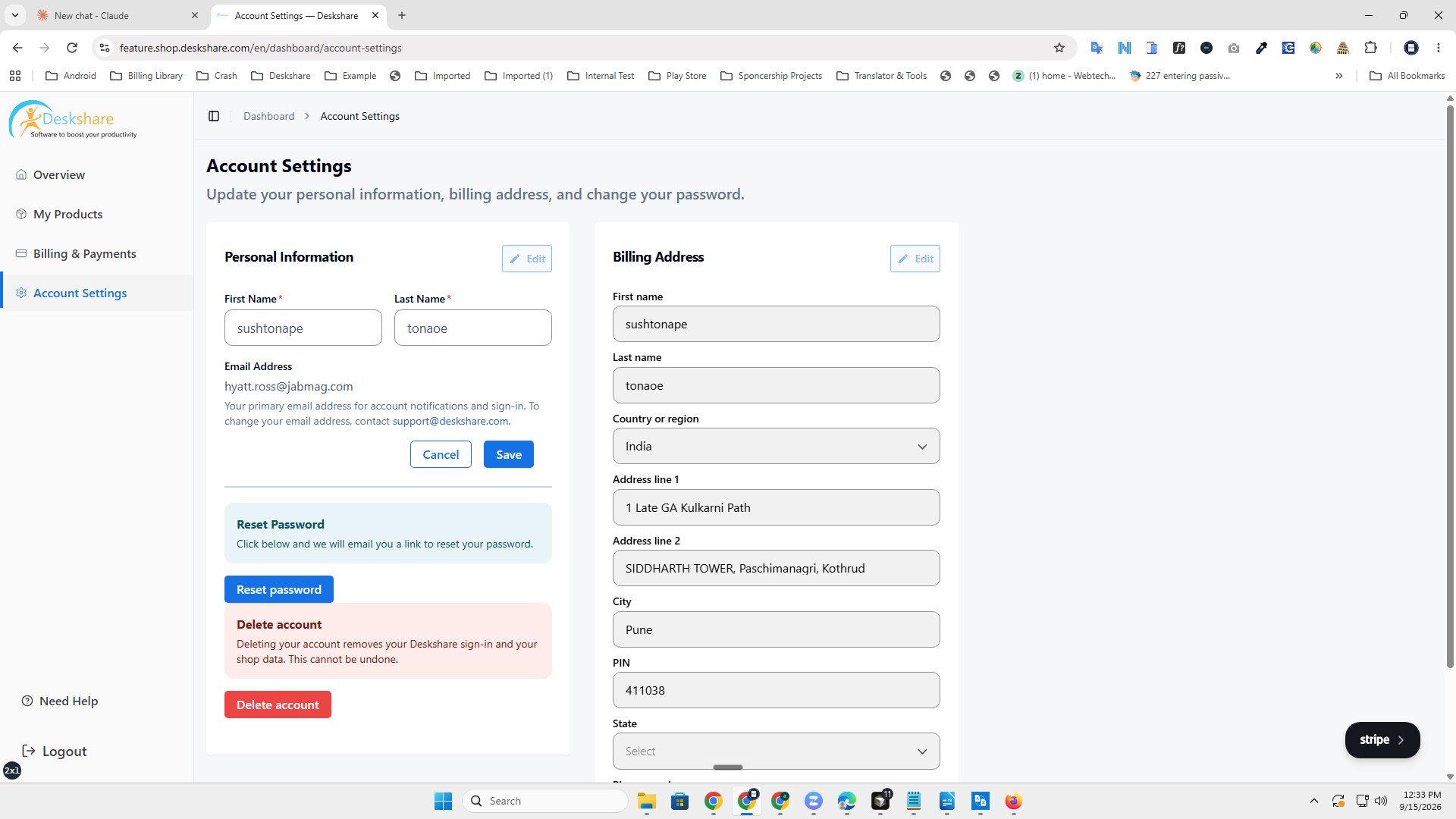Click Logout in sidebar

tap(55, 751)
